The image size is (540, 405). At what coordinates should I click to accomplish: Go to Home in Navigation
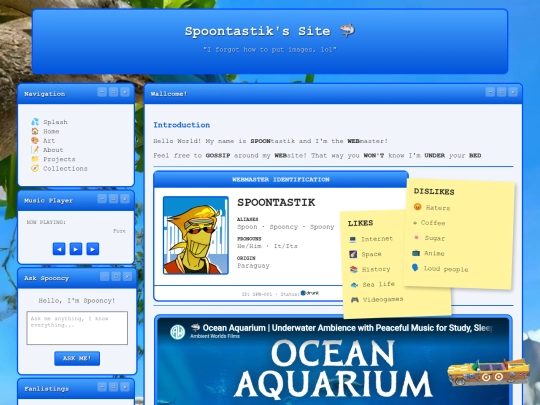coord(51,131)
